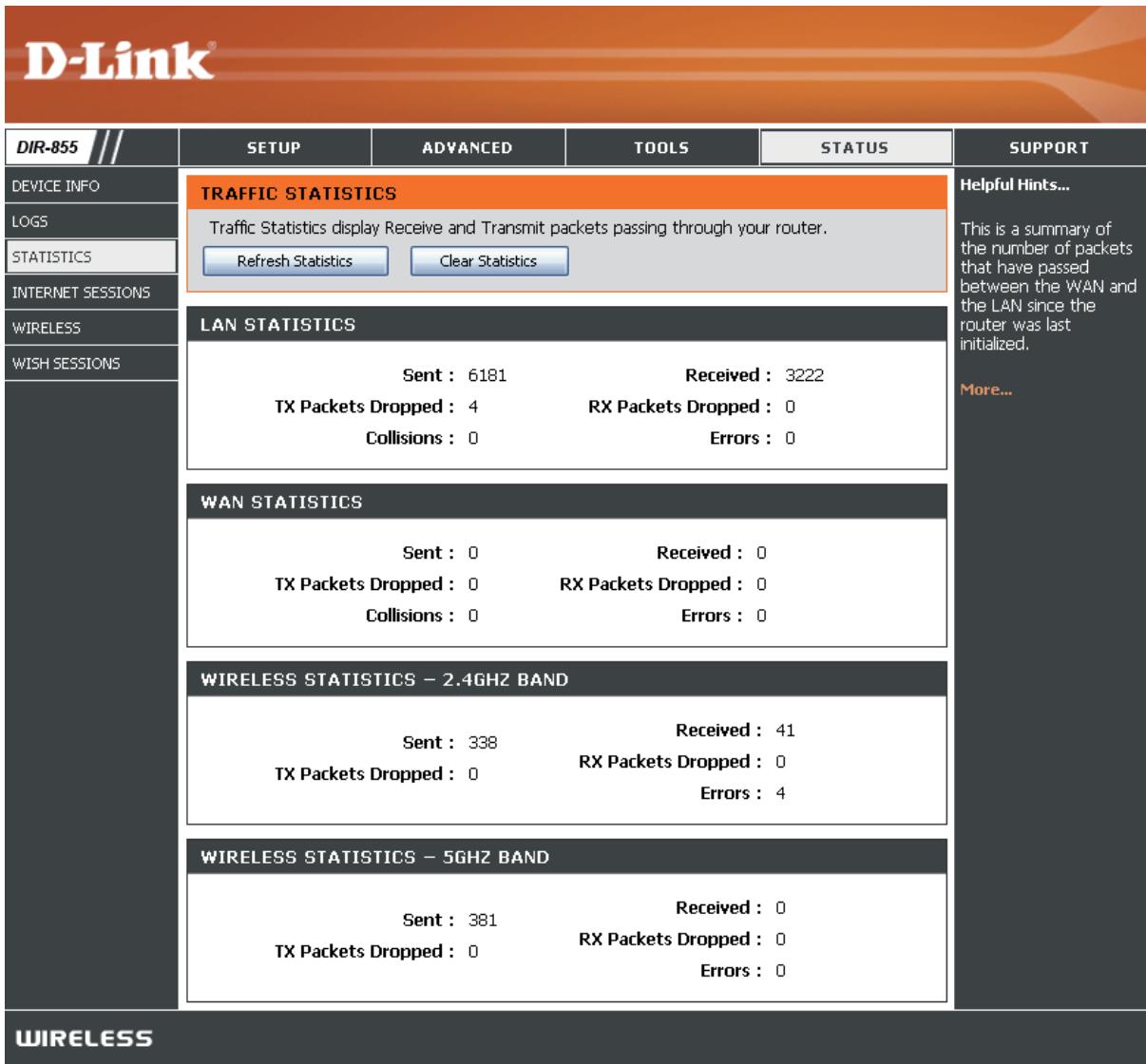
Task: Select STATISTICS in the sidebar
Action: pos(89,256)
